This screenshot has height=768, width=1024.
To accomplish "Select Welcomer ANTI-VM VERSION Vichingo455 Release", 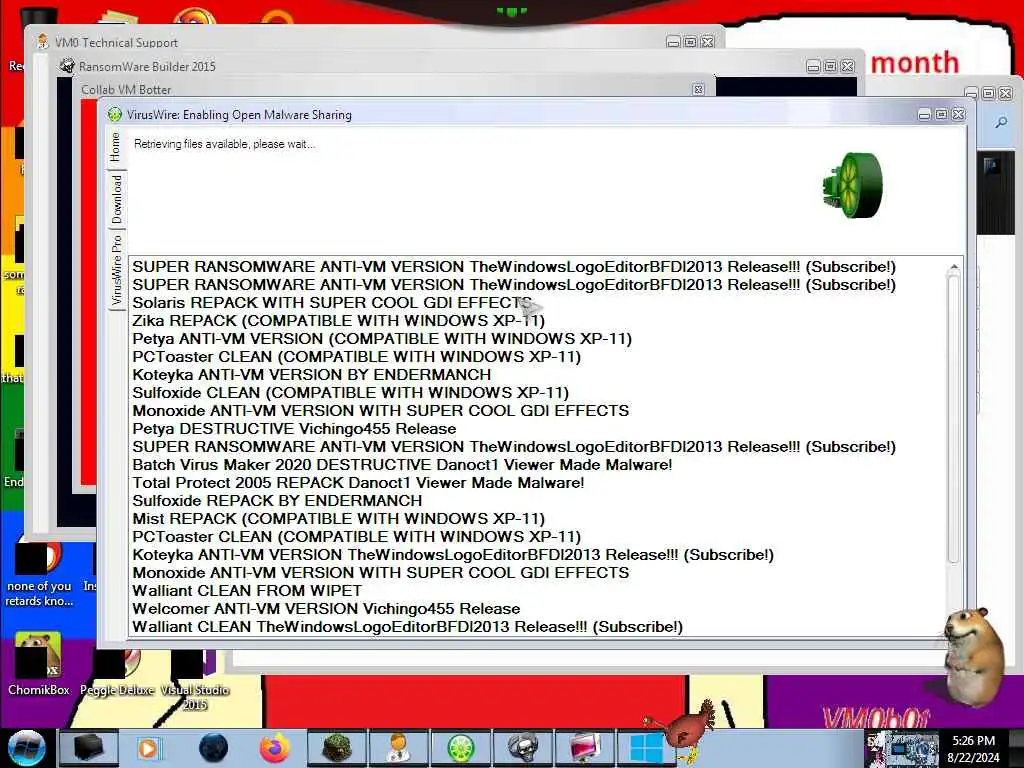I will click(326, 609).
